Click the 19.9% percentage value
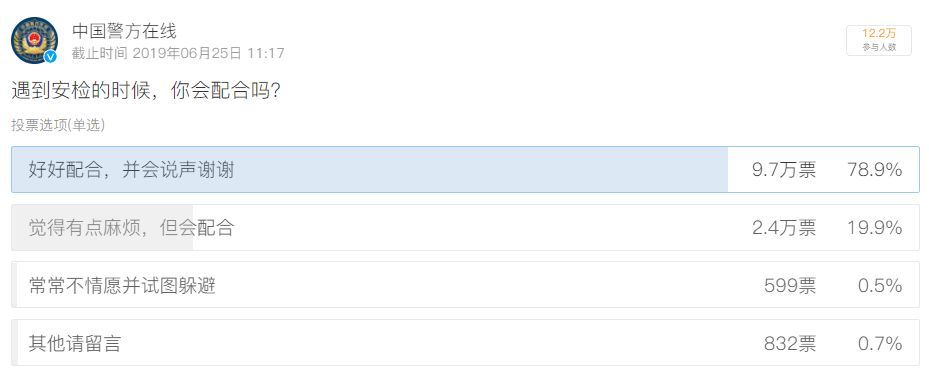This screenshot has height=389, width=929. (874, 227)
